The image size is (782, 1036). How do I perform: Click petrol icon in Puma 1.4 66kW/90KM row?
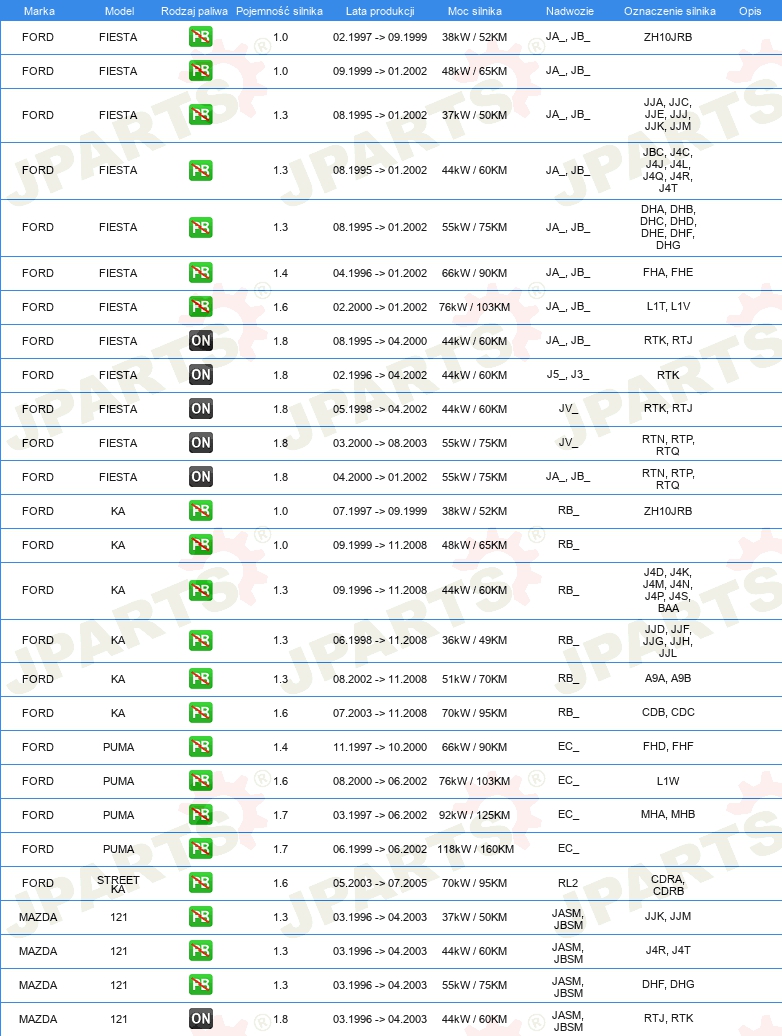coord(201,747)
